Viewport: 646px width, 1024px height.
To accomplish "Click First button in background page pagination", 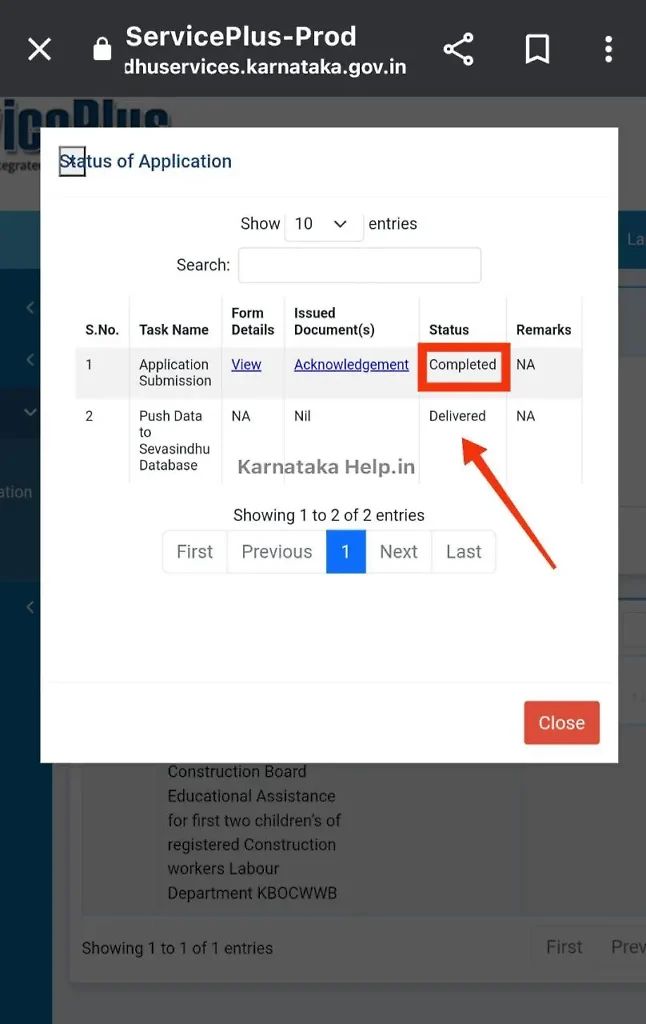I will 564,947.
